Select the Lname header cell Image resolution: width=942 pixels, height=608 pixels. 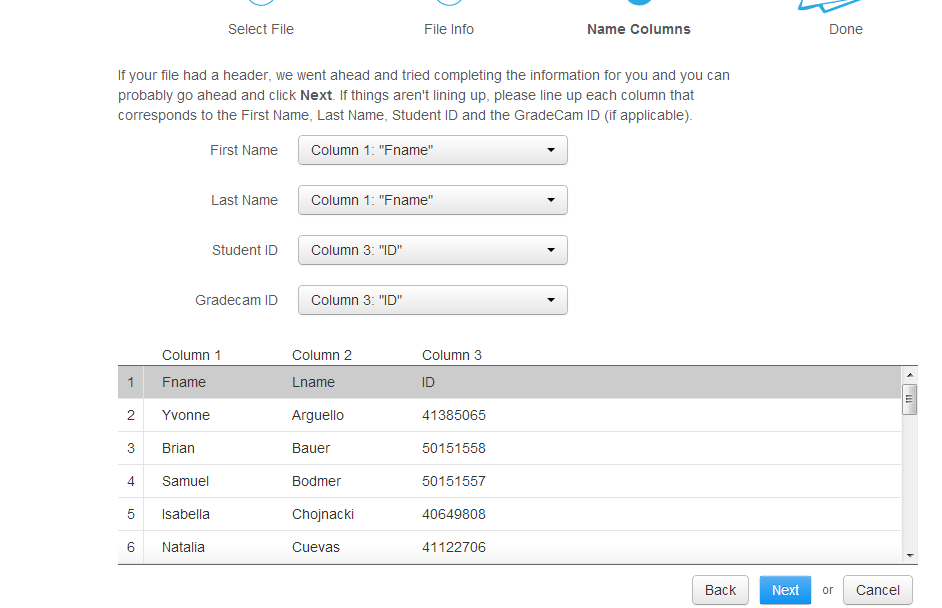314,382
